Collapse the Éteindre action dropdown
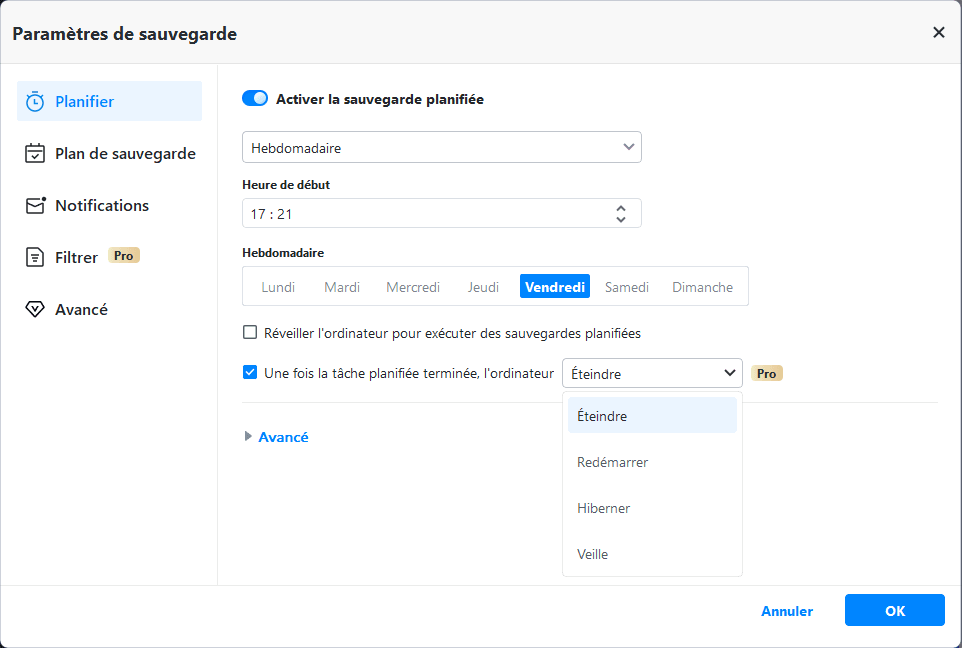The height and width of the screenshot is (648, 962). point(652,373)
